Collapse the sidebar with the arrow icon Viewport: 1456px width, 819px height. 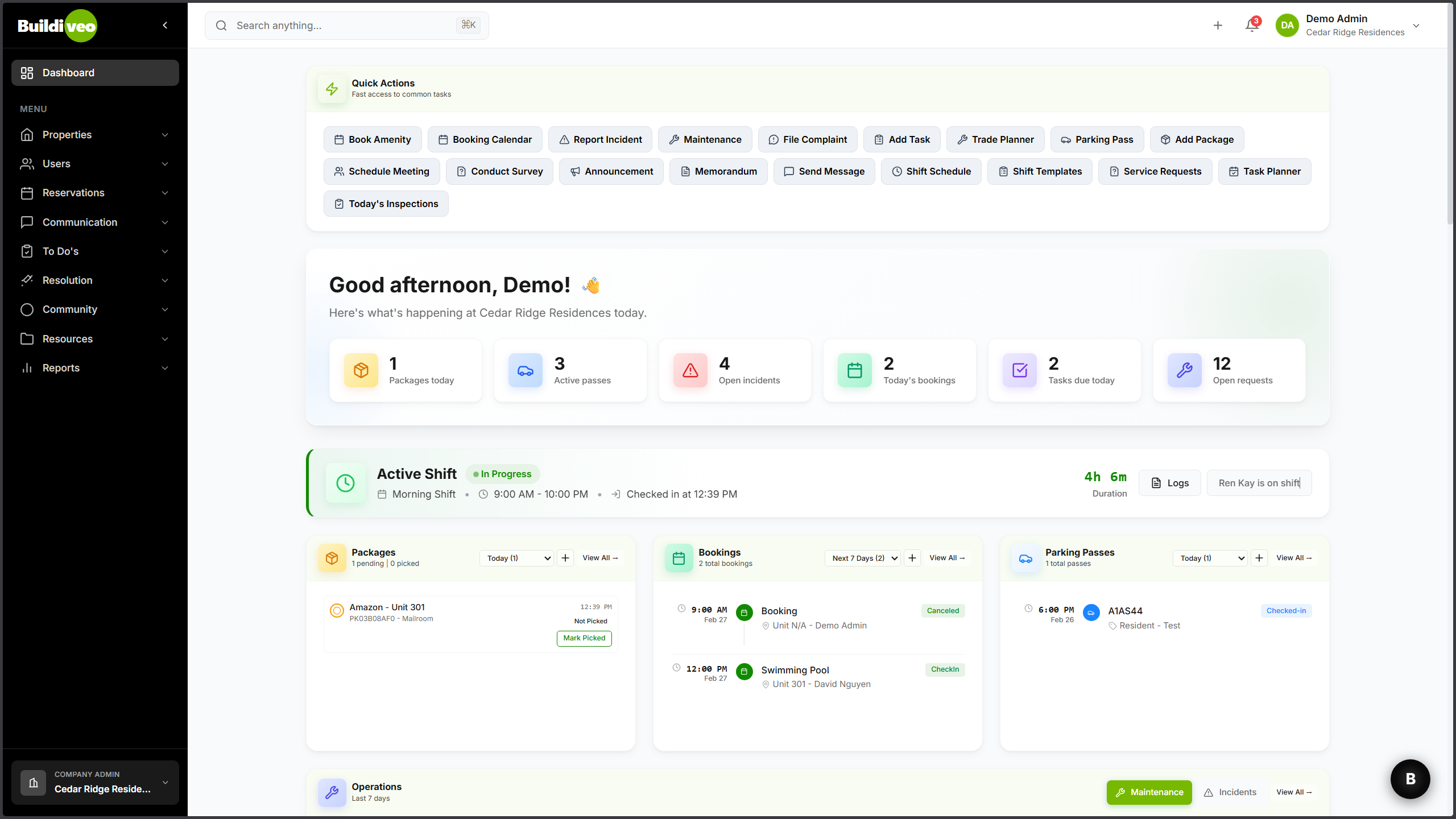[165, 25]
